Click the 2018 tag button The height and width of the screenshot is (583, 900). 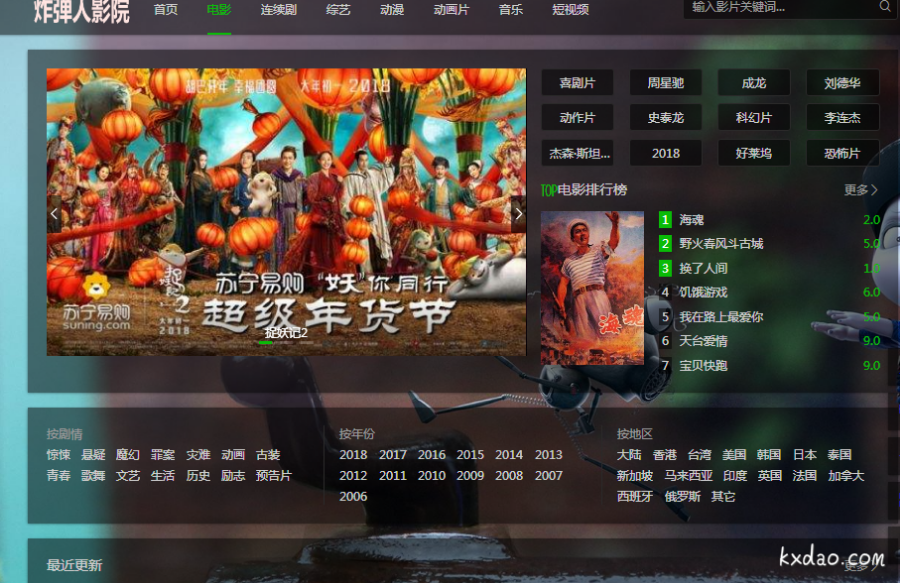666,153
